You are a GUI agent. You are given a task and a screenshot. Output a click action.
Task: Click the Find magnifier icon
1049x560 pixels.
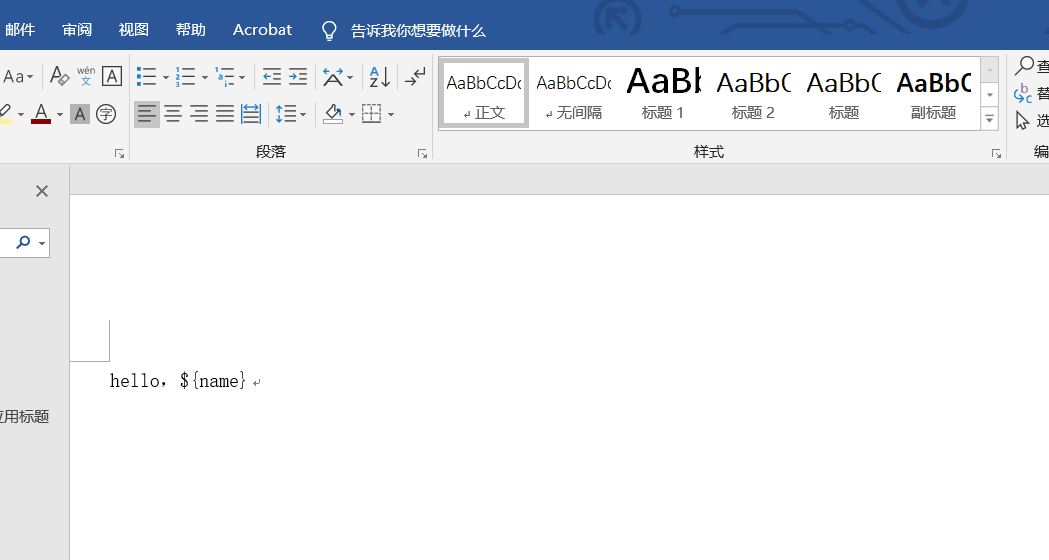(1024, 66)
